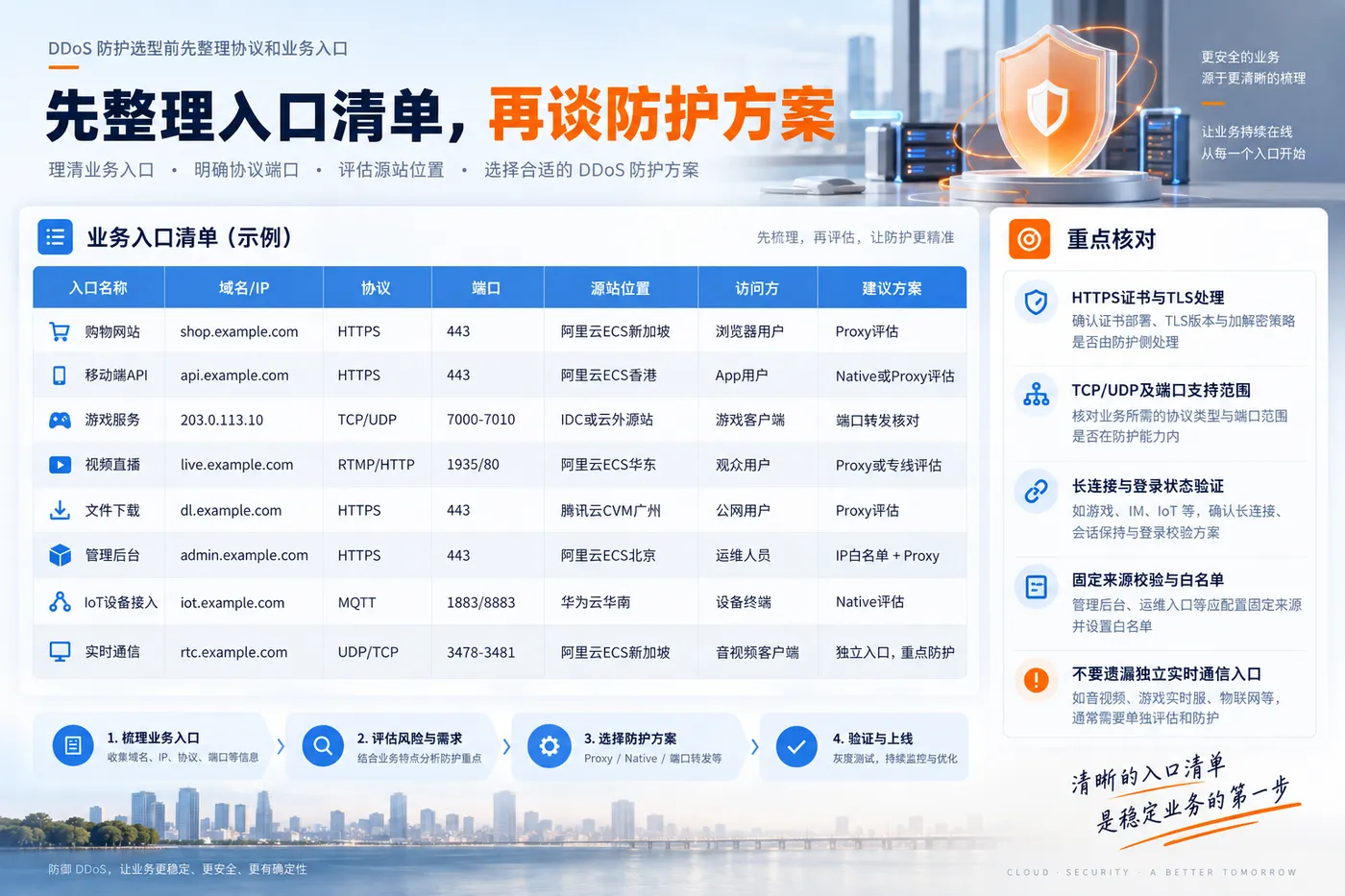Screen dimensions: 1345x896
Task: Click the download icon beside 文件下载
Action: pyautogui.click(x=60, y=510)
